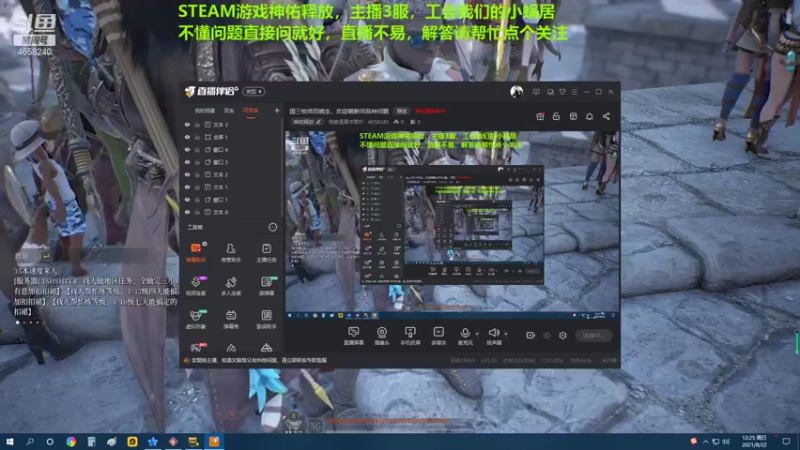This screenshot has width=800, height=450.
Task: Click the record video icon beside the gear
Action: tap(531, 335)
